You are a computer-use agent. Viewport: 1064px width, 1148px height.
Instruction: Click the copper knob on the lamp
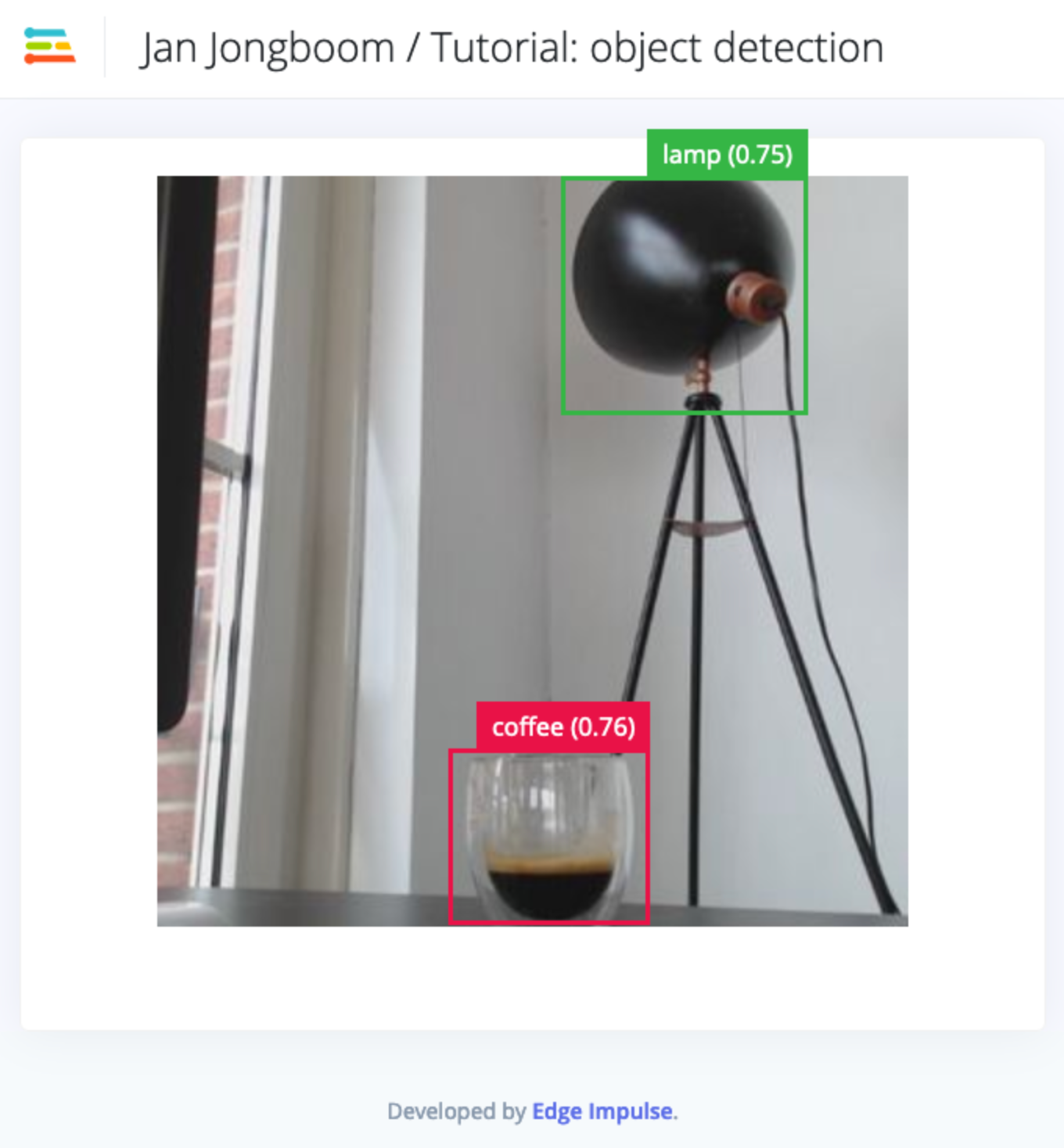pyautogui.click(x=755, y=297)
